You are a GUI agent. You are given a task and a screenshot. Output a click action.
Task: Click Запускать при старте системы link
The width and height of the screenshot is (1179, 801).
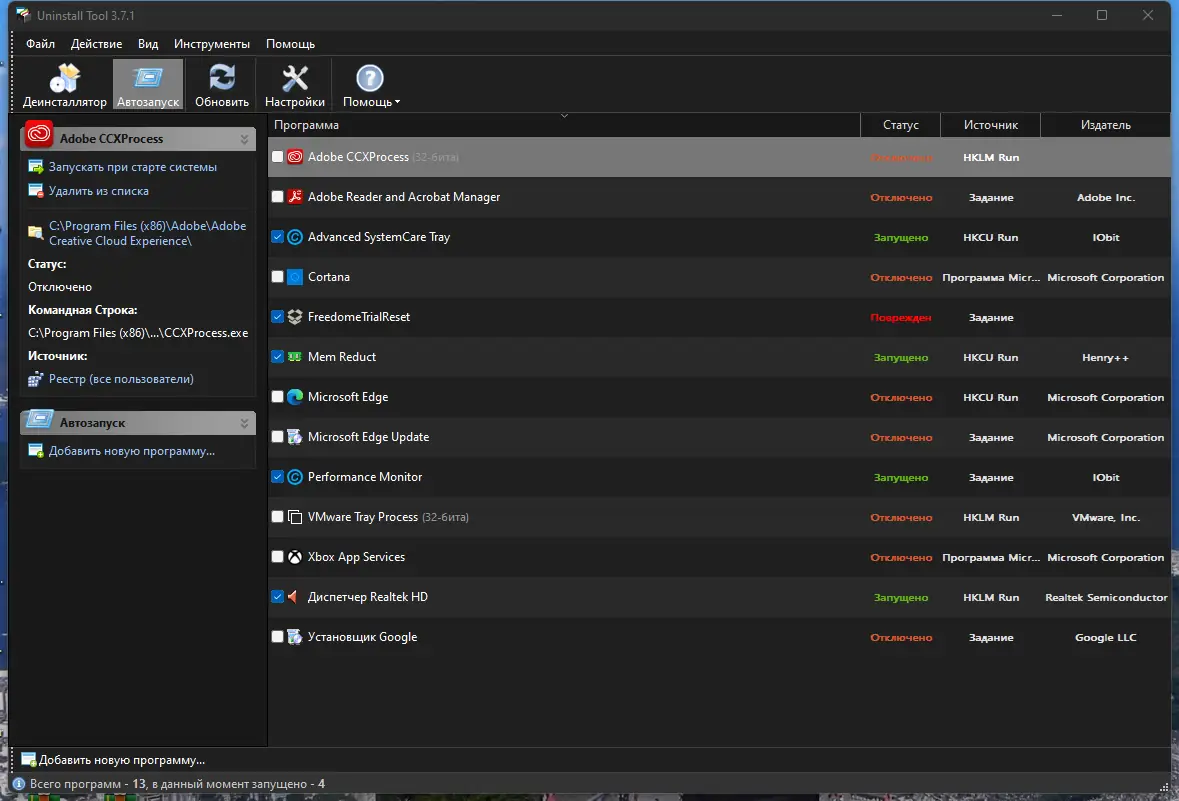click(x=132, y=167)
